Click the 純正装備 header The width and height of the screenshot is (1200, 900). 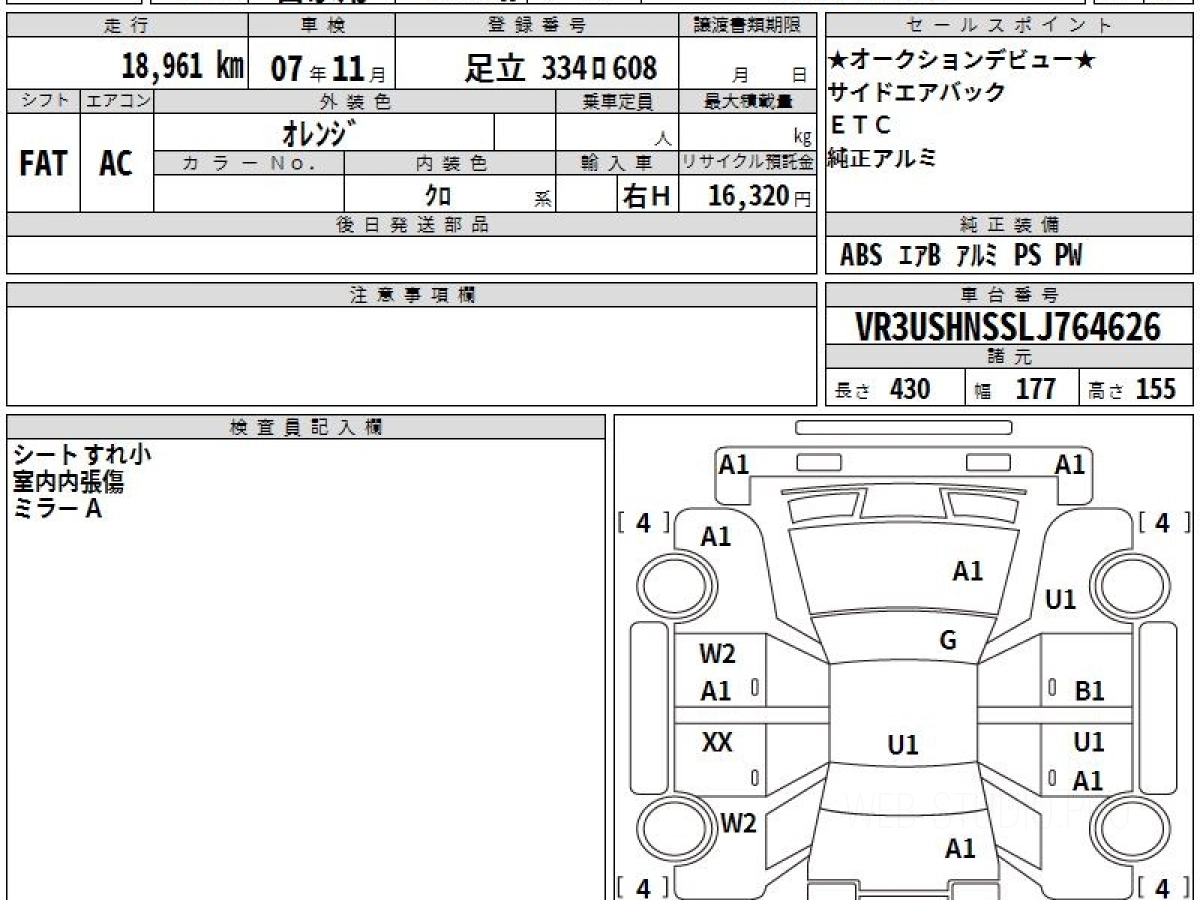pos(1009,224)
